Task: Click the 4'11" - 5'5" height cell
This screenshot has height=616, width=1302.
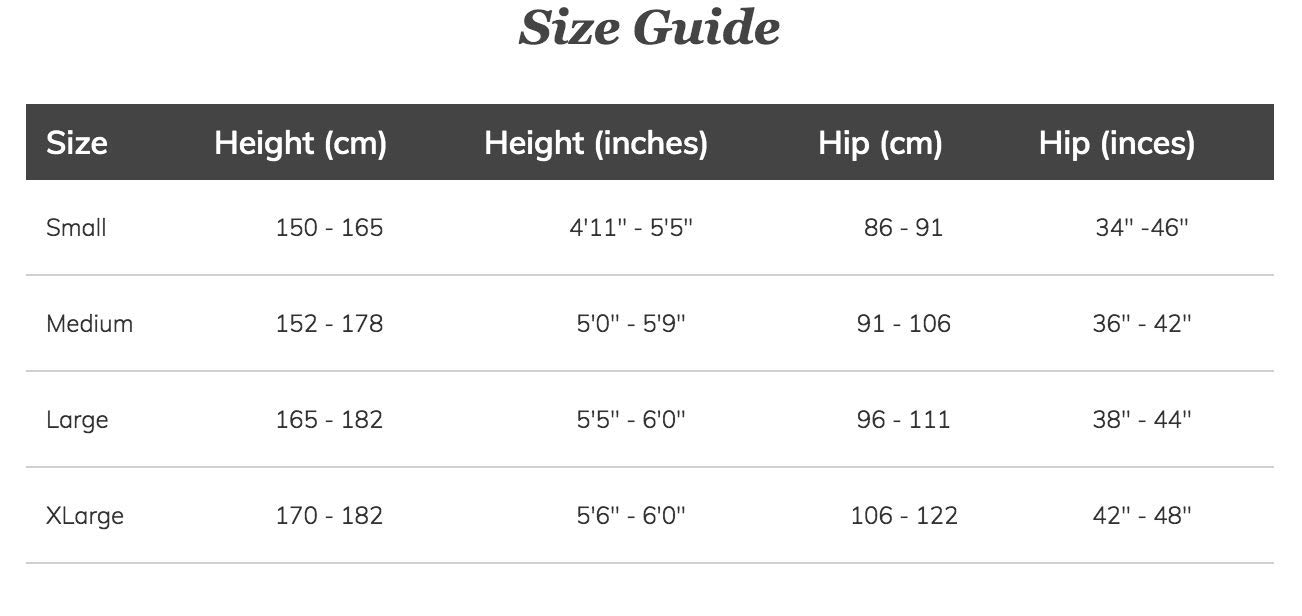Action: click(631, 227)
